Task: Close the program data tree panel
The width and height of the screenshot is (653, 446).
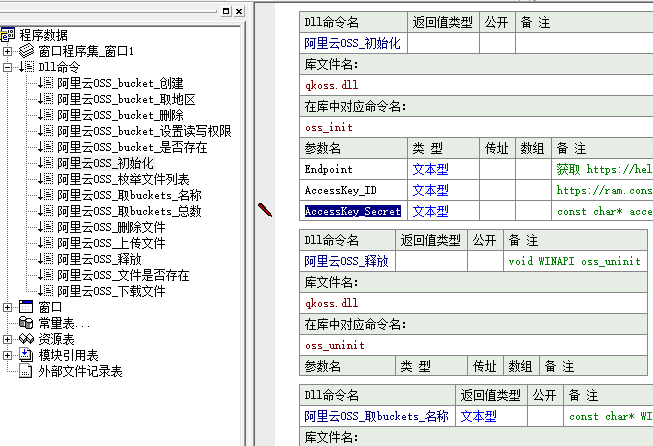Action: 239,11
